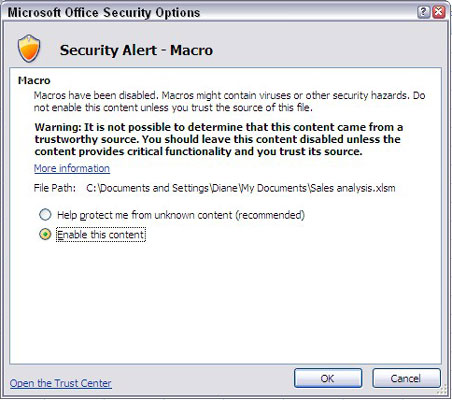Click the dotted-outlined 'Enable this content' label text
452x400 pixels.
101,235
